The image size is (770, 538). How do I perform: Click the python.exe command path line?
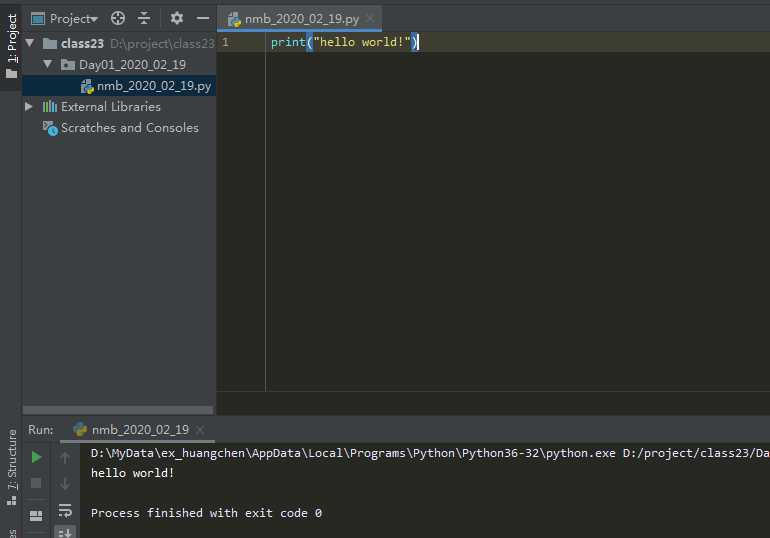point(430,453)
